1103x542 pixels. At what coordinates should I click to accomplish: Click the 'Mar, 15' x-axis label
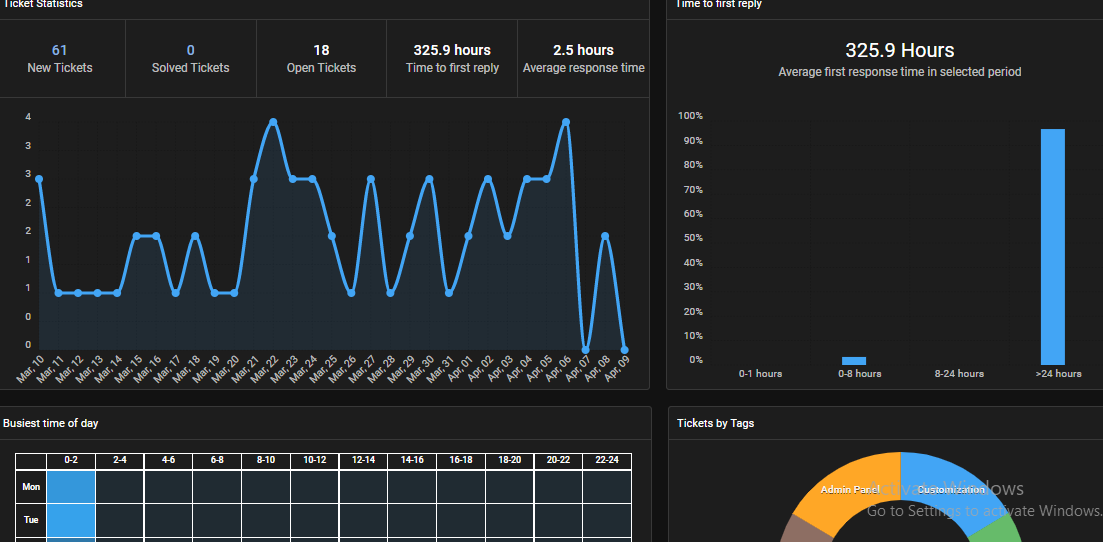point(129,370)
